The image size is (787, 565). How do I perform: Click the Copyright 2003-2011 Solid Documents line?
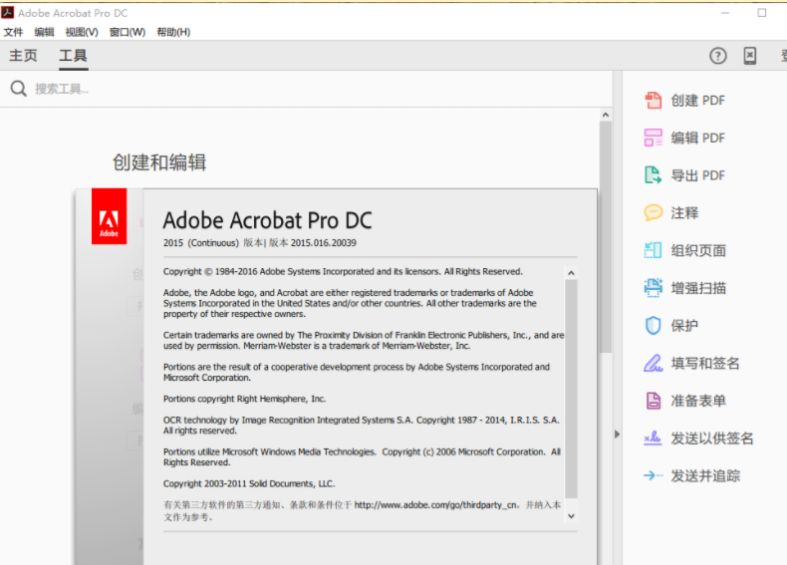click(249, 484)
